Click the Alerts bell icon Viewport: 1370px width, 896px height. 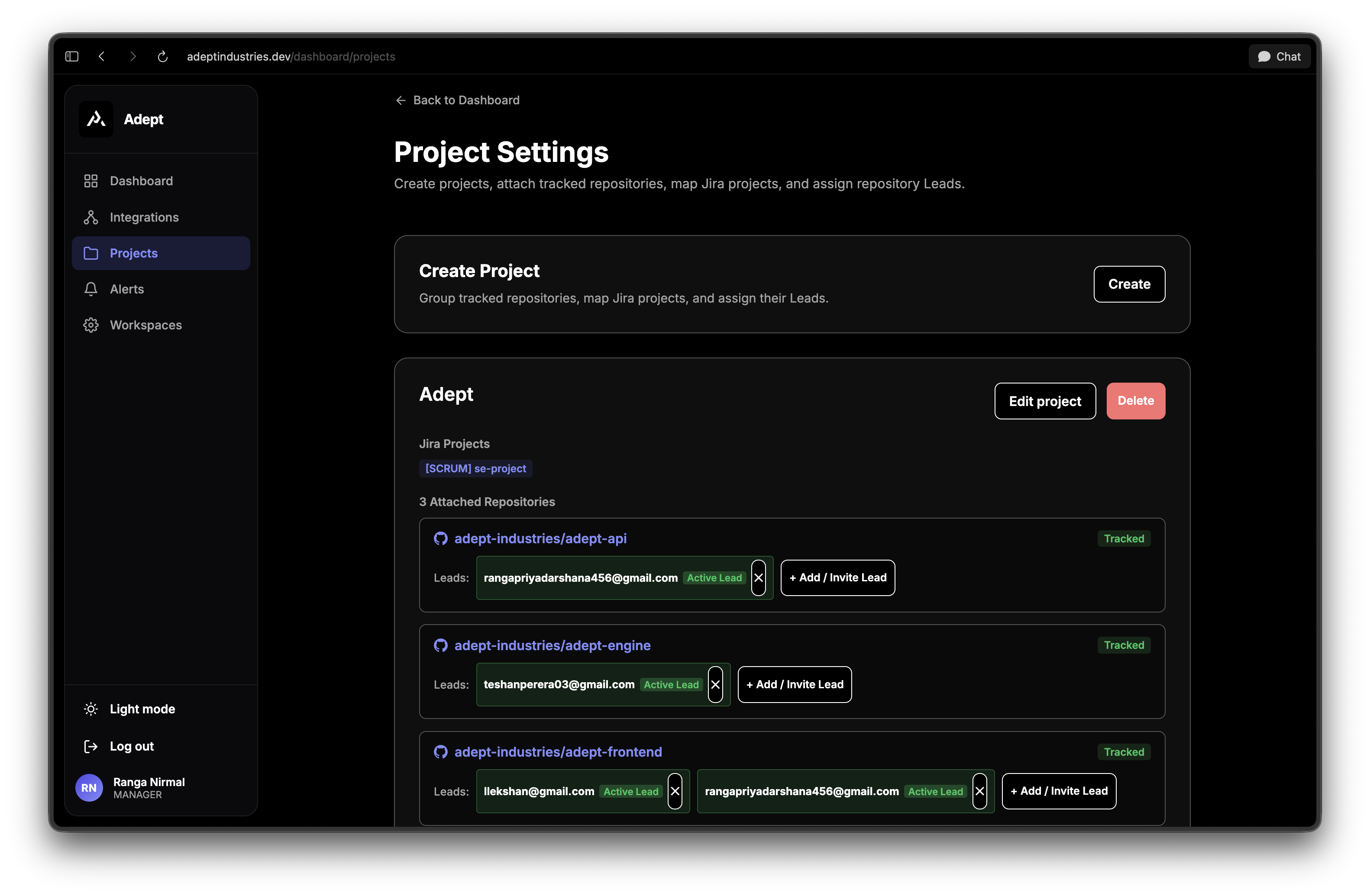point(91,289)
